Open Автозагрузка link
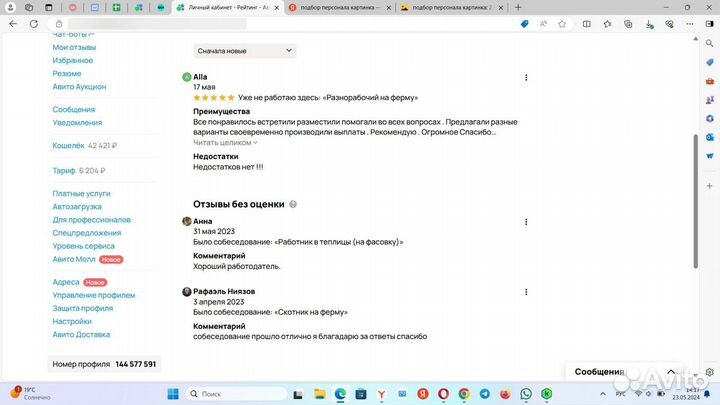 77,207
